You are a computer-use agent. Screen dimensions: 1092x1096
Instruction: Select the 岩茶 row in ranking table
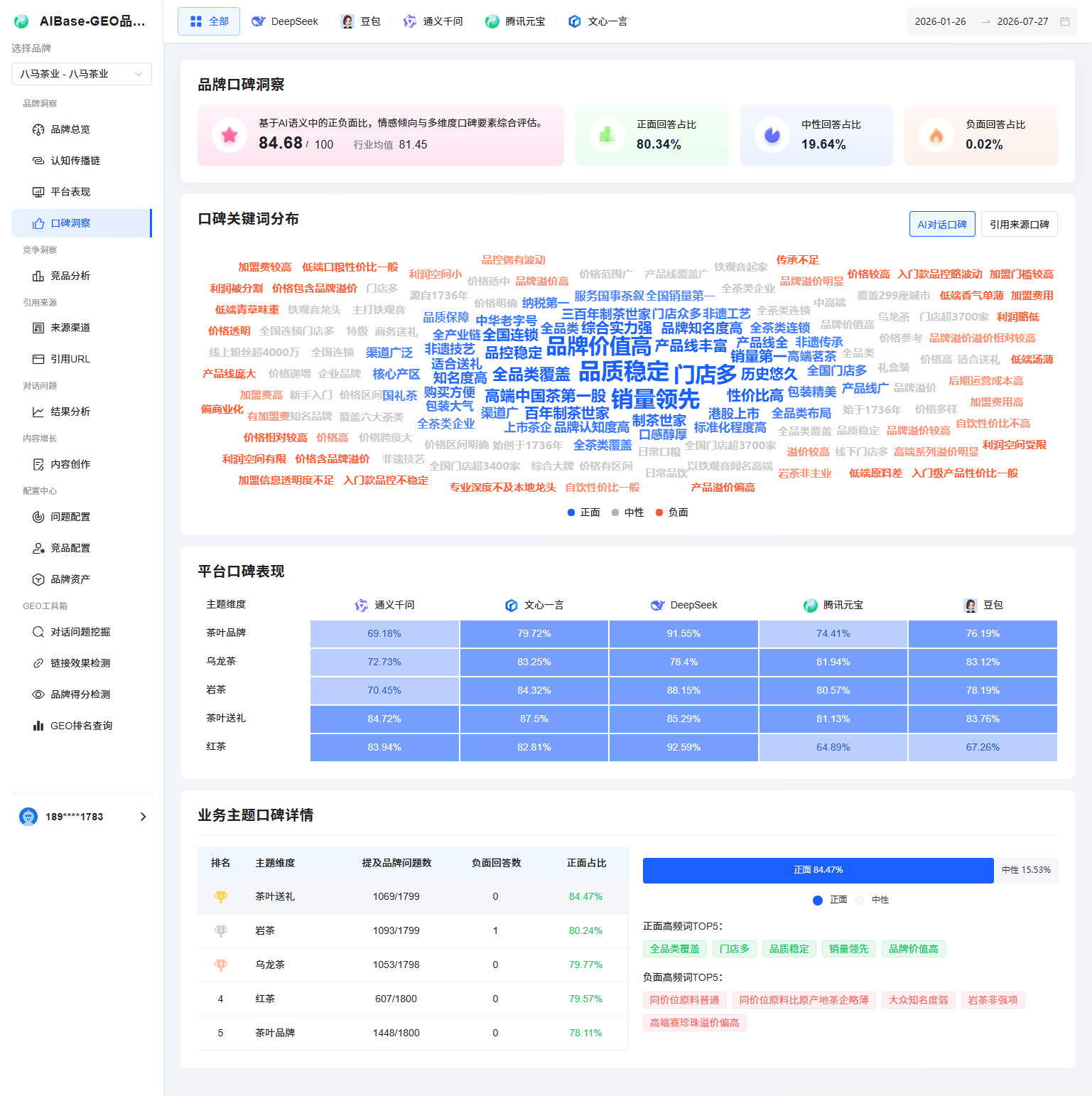pyautogui.click(x=413, y=930)
